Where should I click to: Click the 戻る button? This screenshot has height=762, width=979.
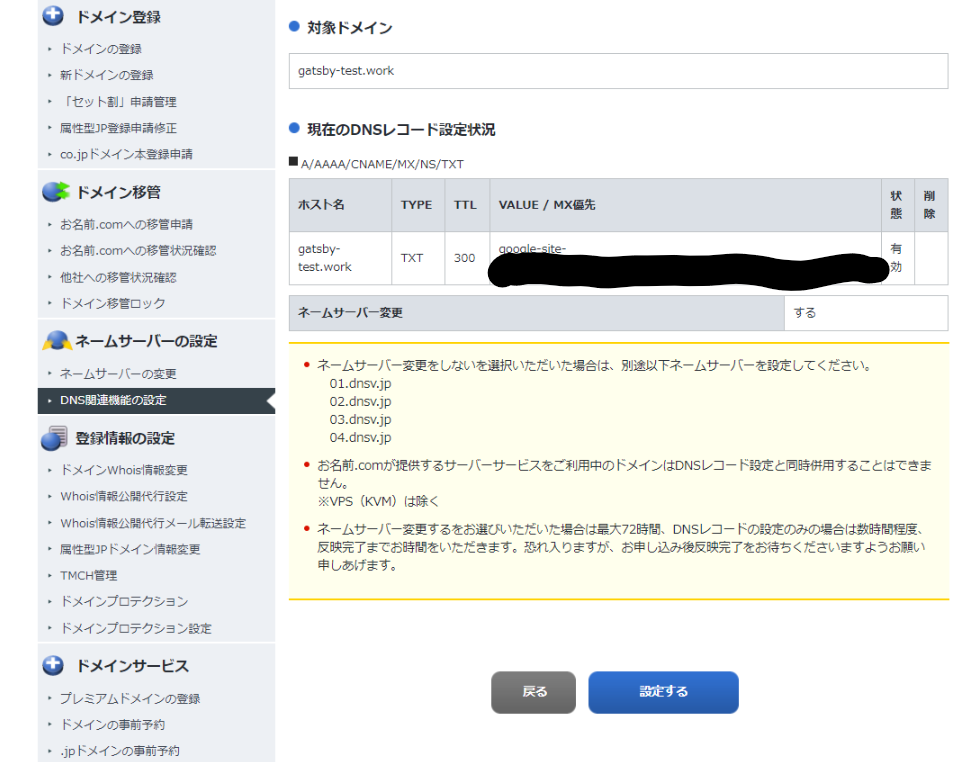pyautogui.click(x=533, y=692)
